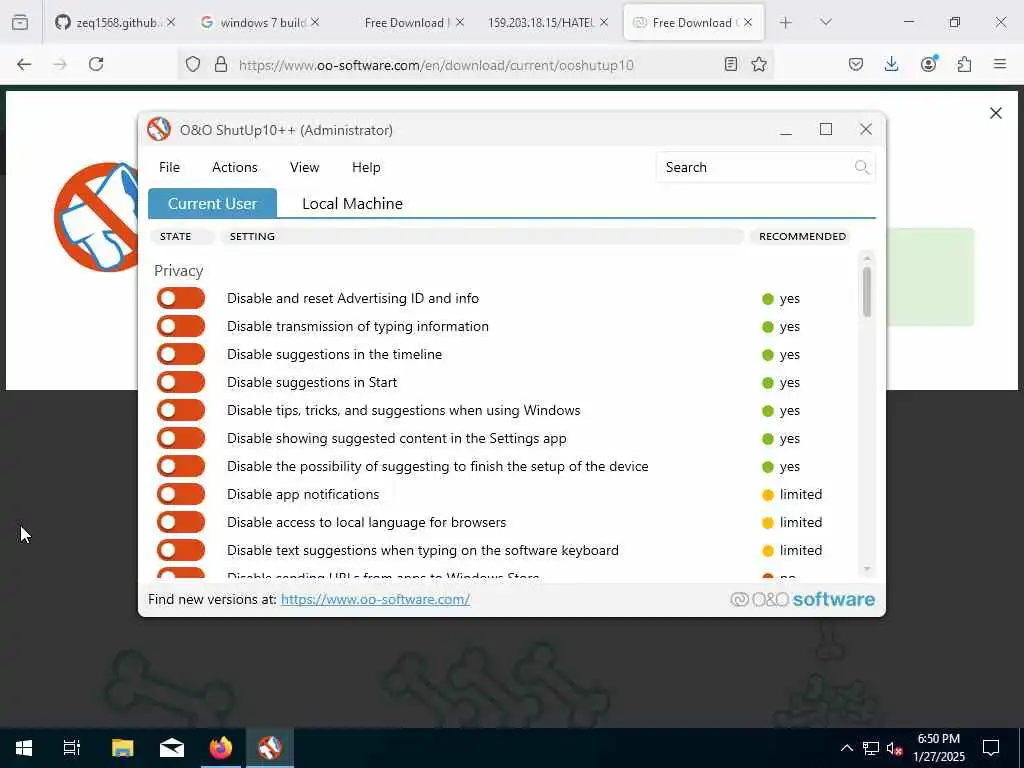Click yellow dot beside app notifications recommendation
Viewport: 1024px width, 768px height.
click(x=768, y=495)
